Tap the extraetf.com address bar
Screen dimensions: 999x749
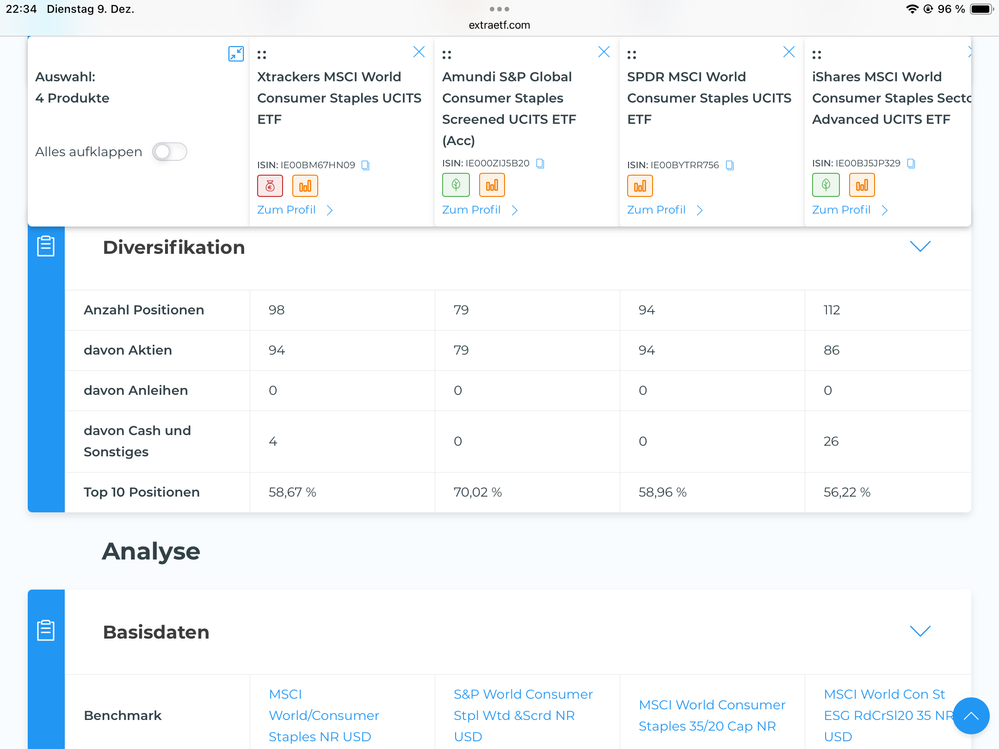[x=499, y=25]
